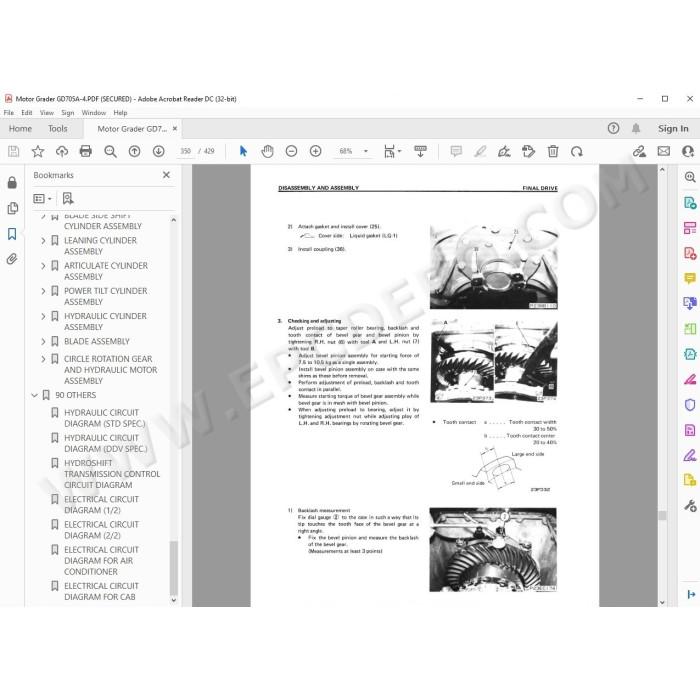This screenshot has height=700, width=700.
Task: Open the Find text magnifier
Action: coord(110,151)
